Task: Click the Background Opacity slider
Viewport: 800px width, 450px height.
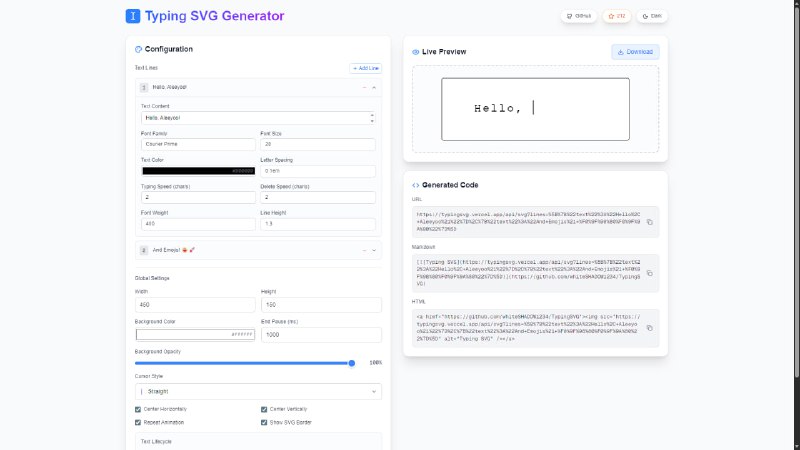Action: coord(244,363)
